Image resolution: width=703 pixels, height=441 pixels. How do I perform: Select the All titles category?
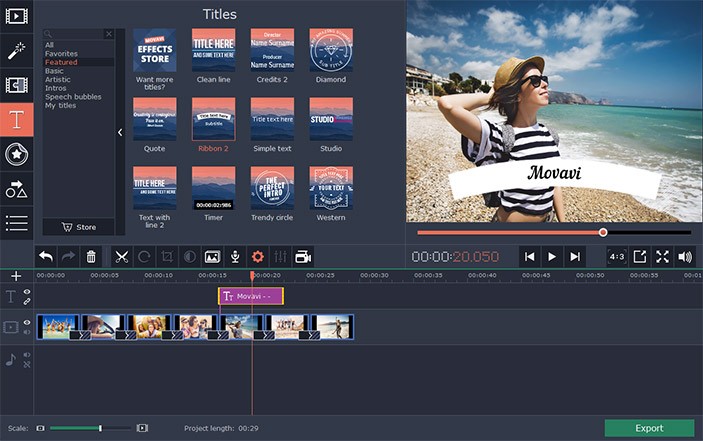click(x=49, y=45)
